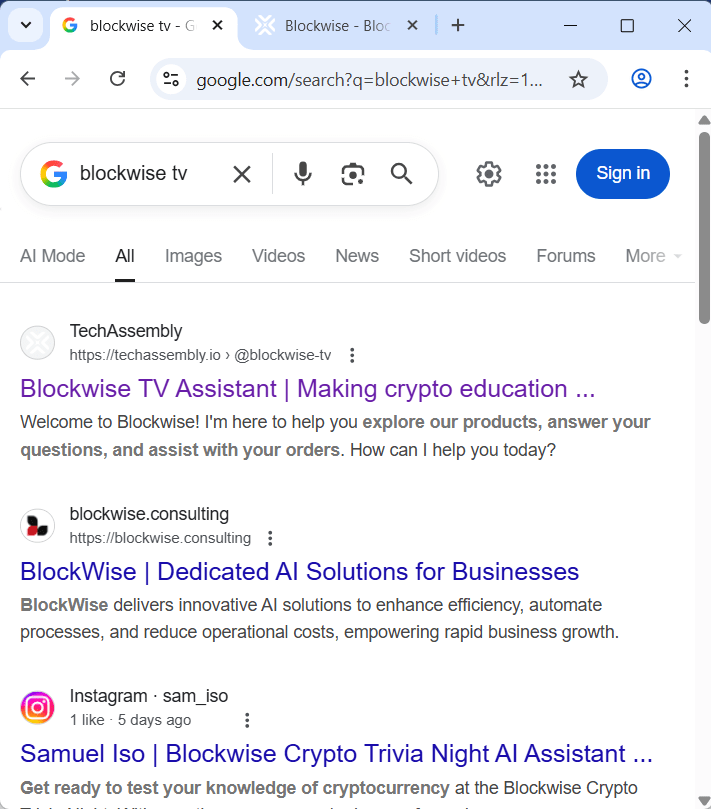Image resolution: width=711 pixels, height=809 pixels.
Task: Clear the search box with the X icon
Action: coord(241,174)
